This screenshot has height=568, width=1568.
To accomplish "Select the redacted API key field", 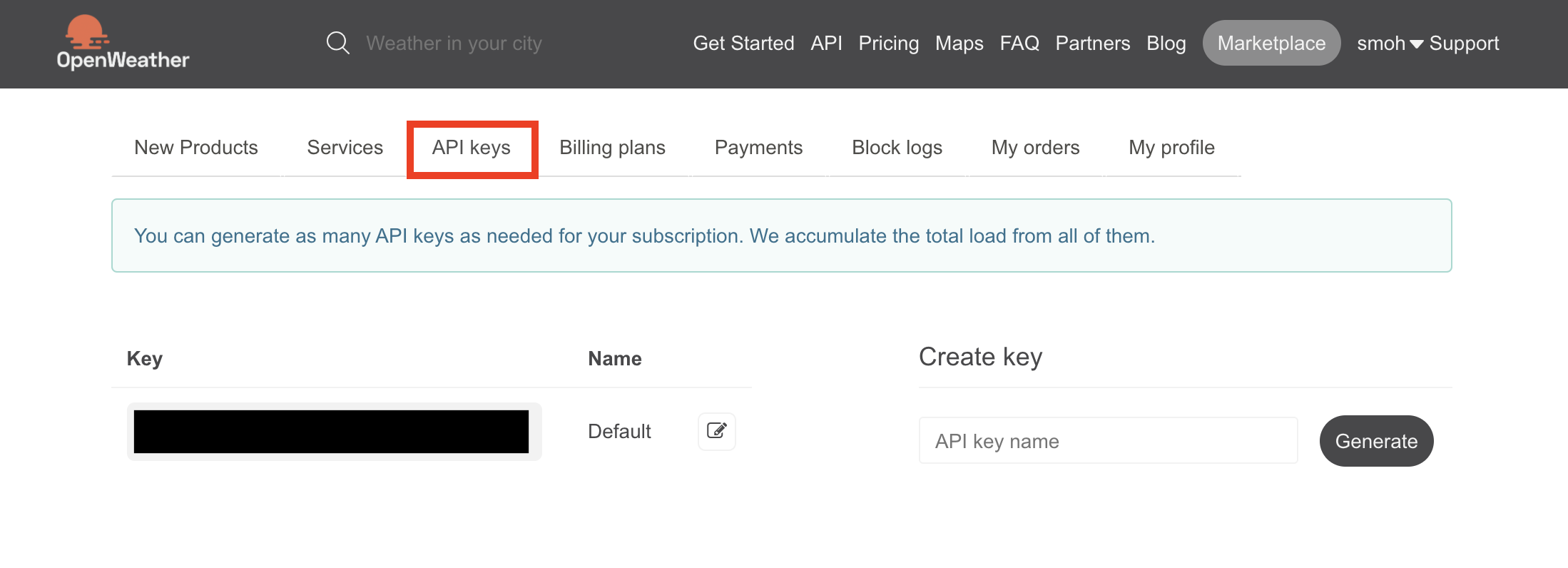I will [x=334, y=432].
